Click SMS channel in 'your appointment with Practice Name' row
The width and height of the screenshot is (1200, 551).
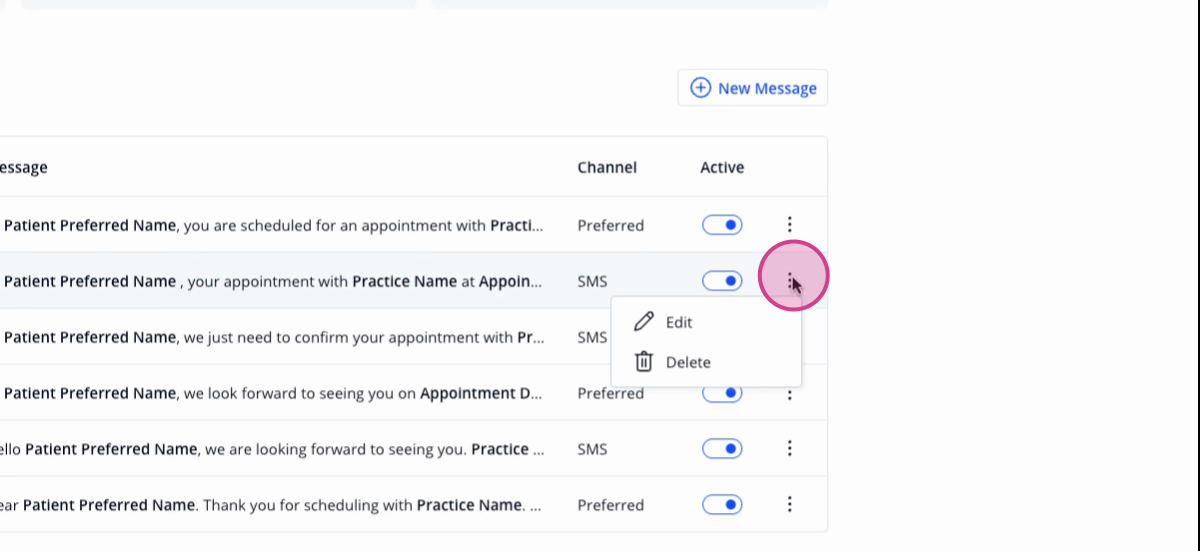coord(592,281)
